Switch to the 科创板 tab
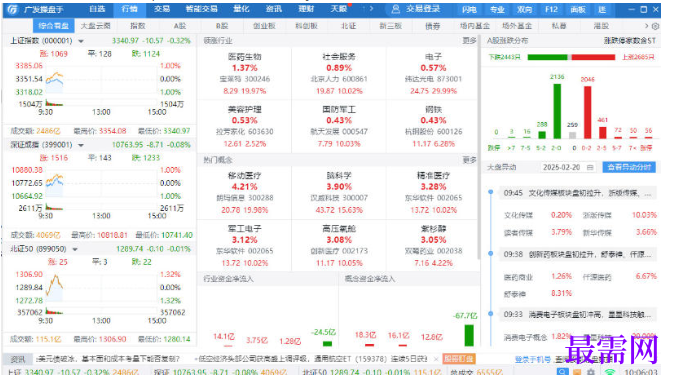 coord(306,26)
